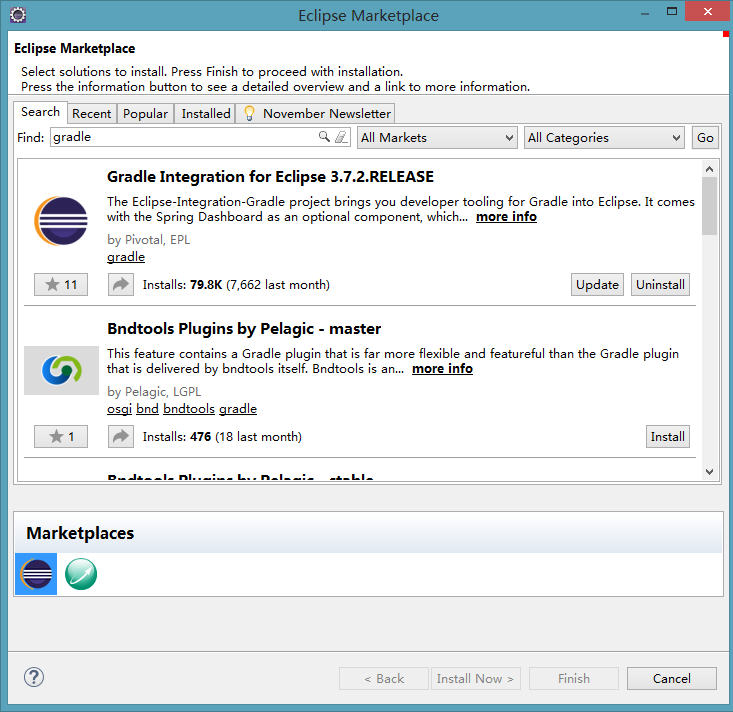Clear the search text with eraser icon
Image resolution: width=733 pixels, height=712 pixels.
point(341,137)
